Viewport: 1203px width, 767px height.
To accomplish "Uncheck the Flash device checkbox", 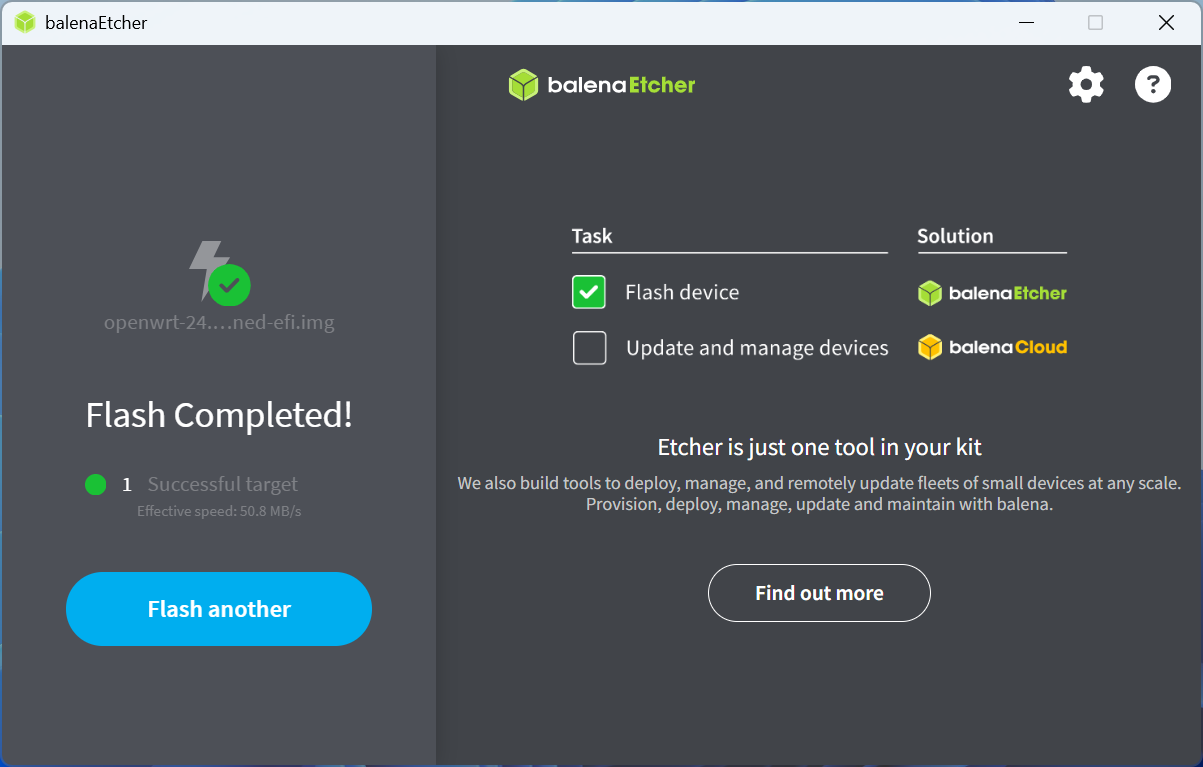I will [x=589, y=293].
